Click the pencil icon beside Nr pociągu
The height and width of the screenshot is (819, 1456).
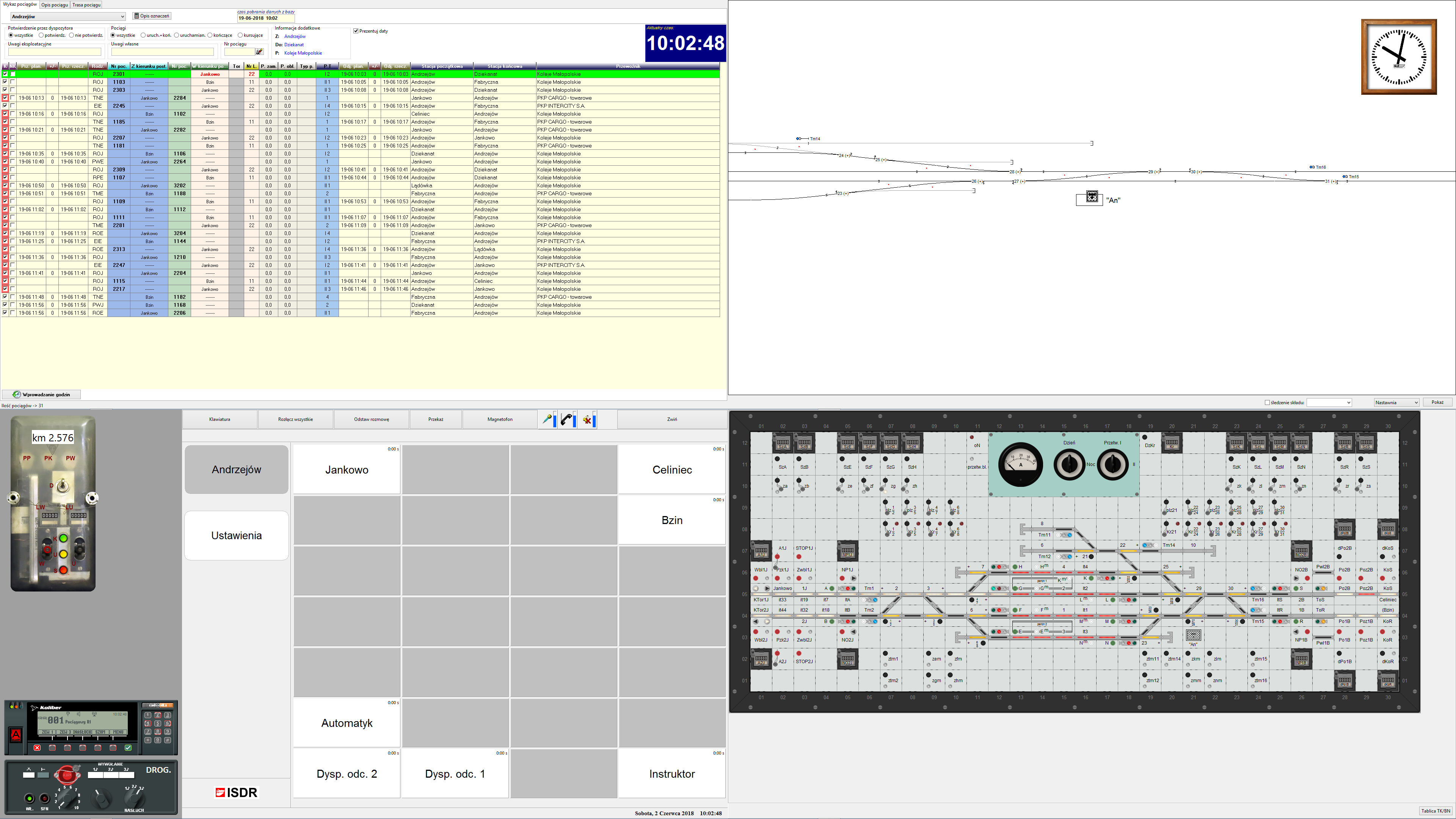point(259,52)
